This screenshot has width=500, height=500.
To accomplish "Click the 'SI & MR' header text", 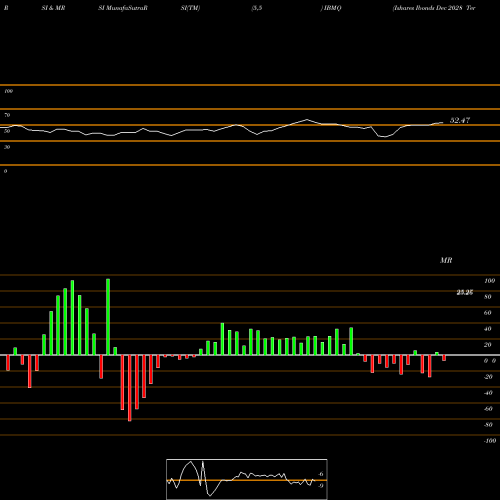I will (53, 8).
